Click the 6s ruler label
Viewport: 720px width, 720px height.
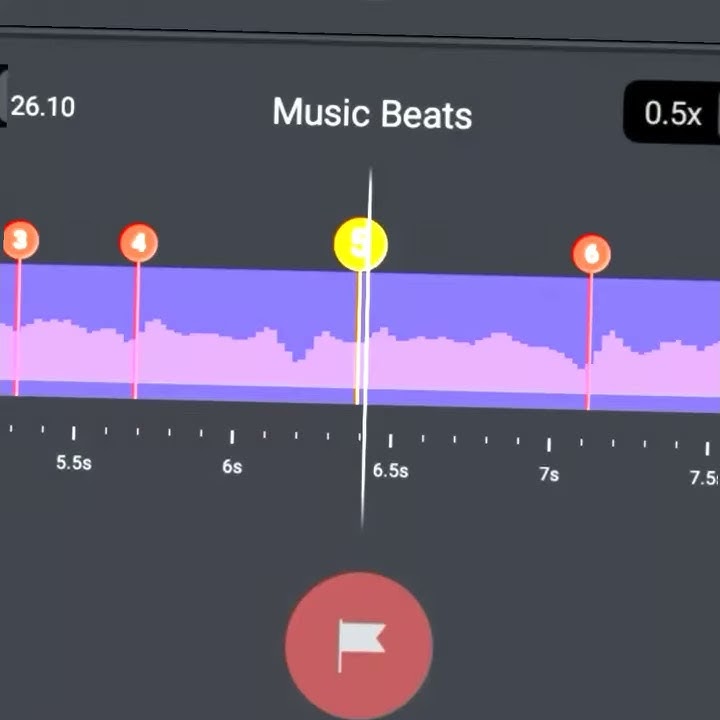[232, 467]
